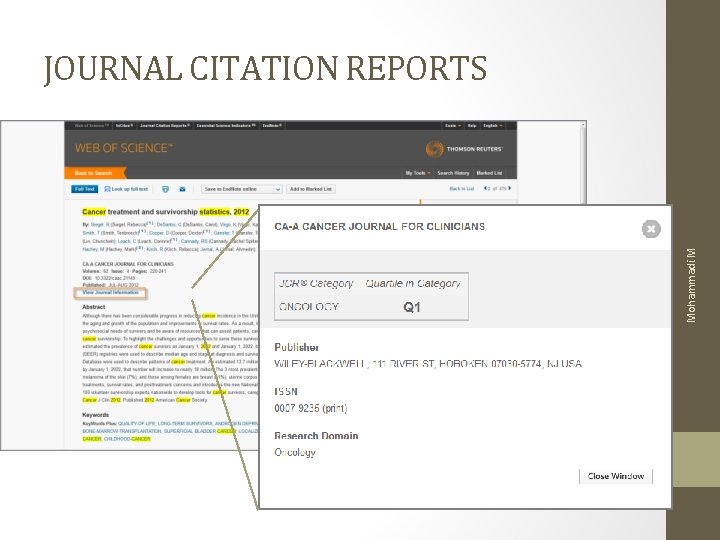Close the journal info popup with X icon
The image size is (720, 540).
tap(651, 229)
